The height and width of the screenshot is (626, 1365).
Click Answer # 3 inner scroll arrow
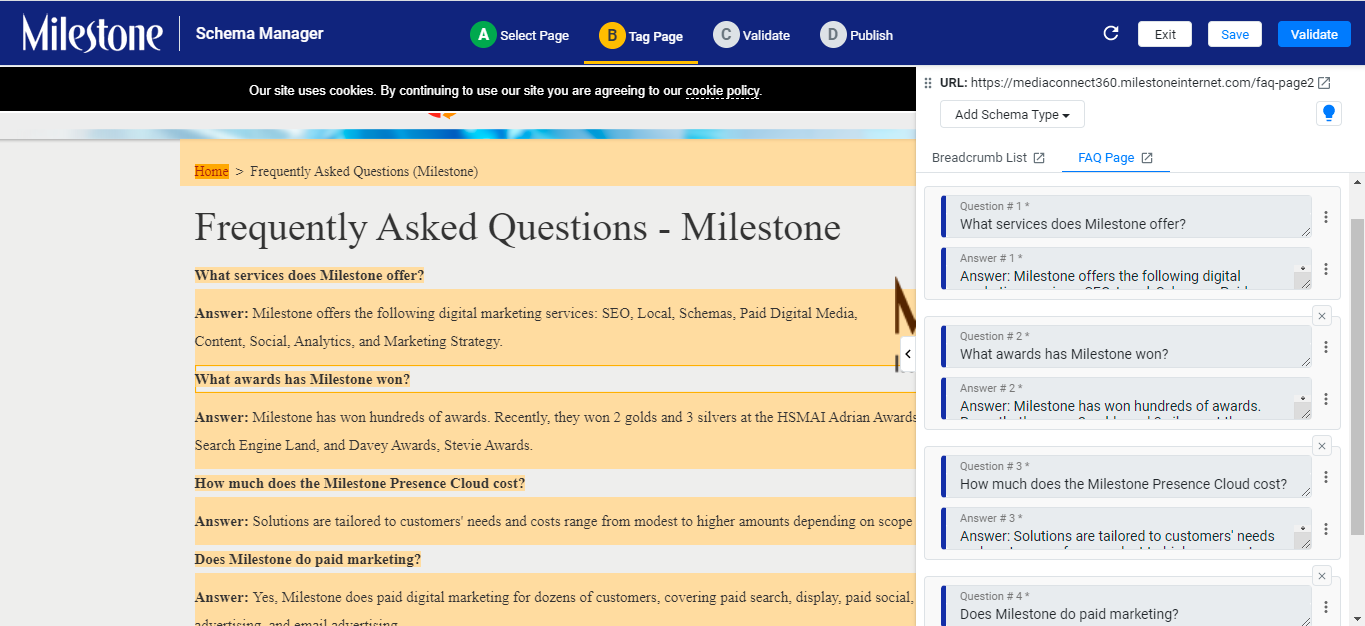tap(1302, 530)
